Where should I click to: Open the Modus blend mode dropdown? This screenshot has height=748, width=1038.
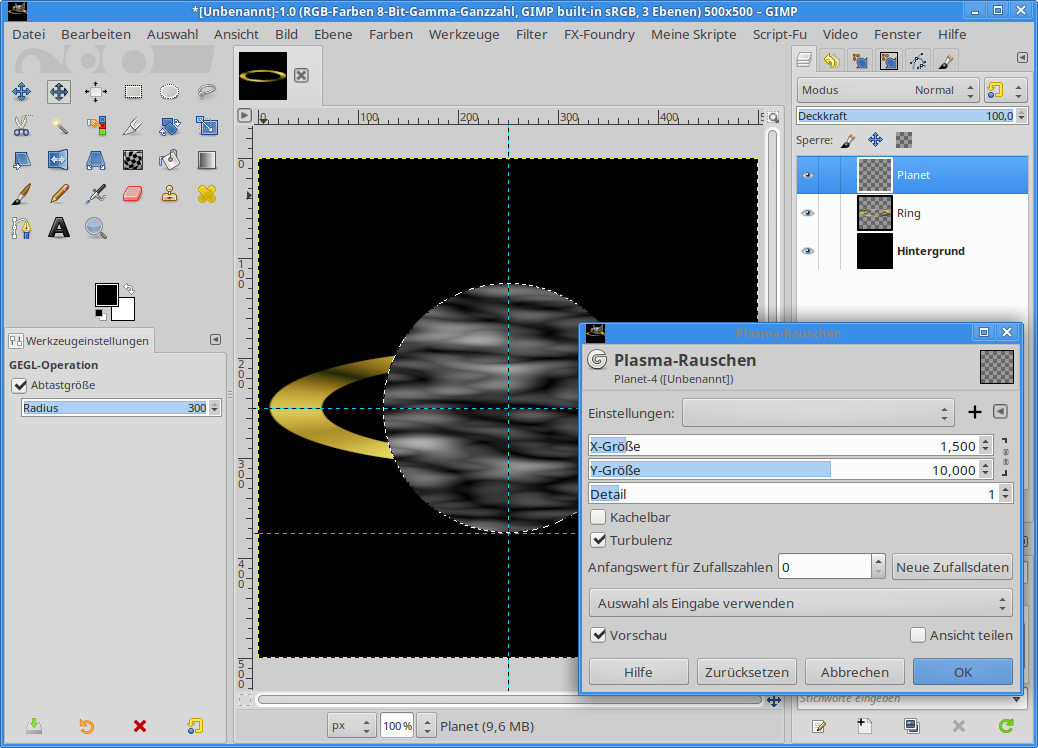(877, 90)
